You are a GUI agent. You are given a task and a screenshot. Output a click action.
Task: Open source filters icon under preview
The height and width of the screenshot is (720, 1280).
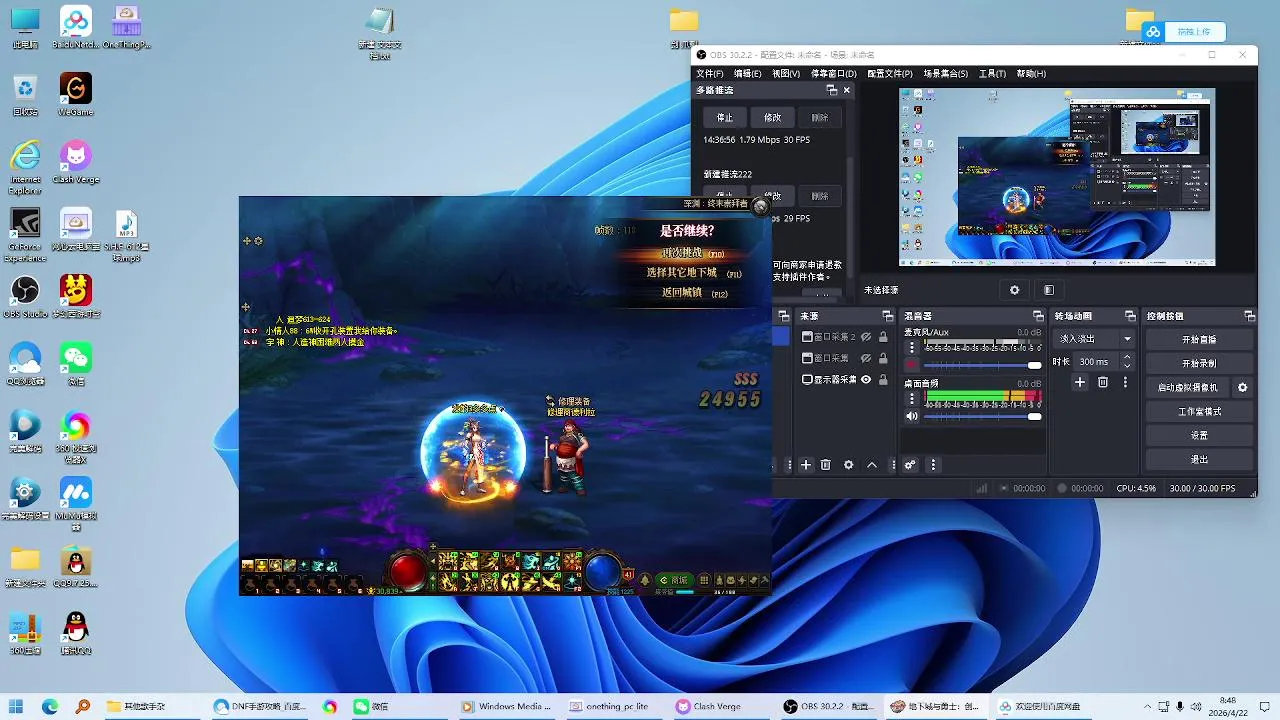1048,290
